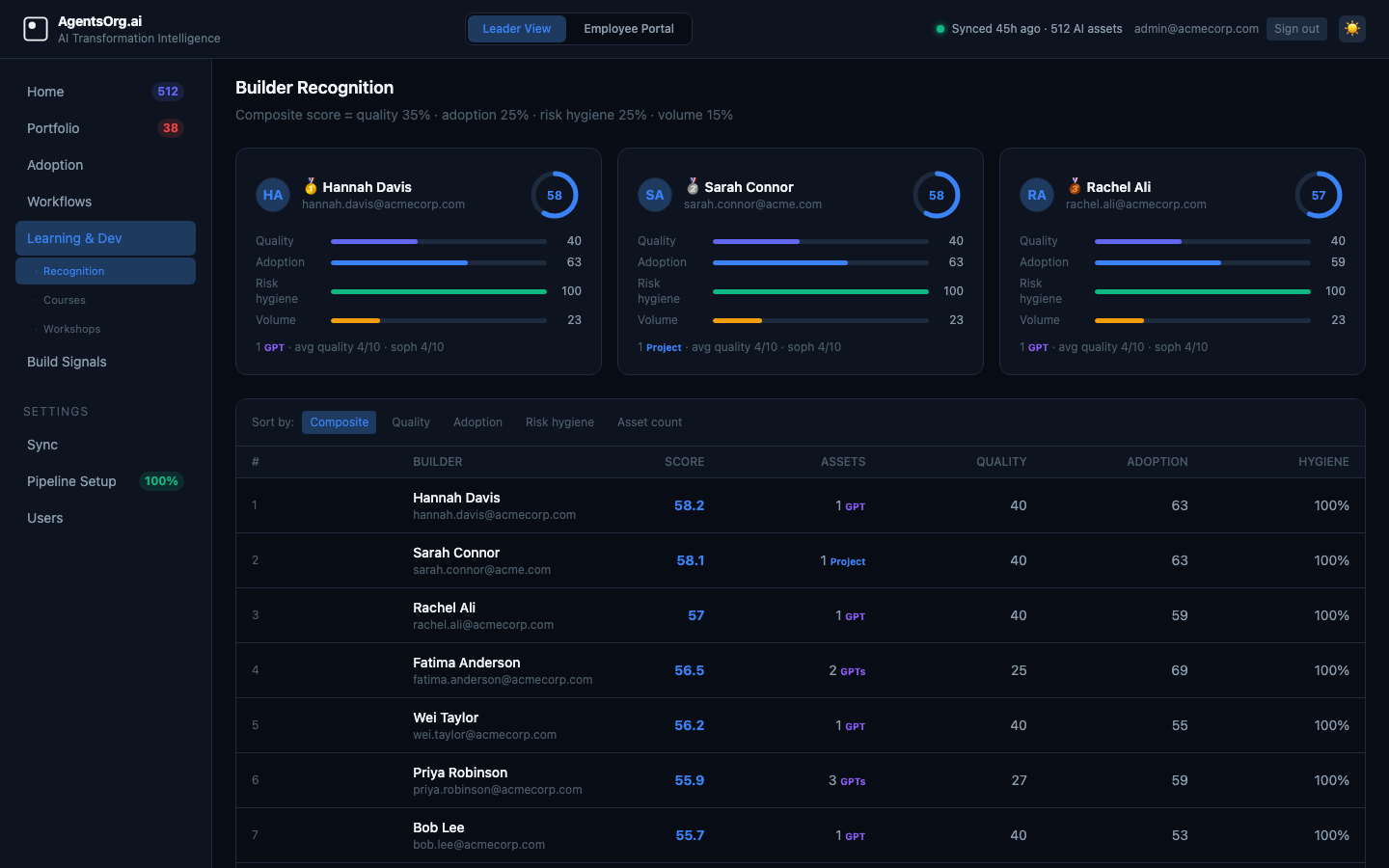Sort leaderboard by Risk hygiene
The height and width of the screenshot is (868, 1389).
pyautogui.click(x=559, y=421)
